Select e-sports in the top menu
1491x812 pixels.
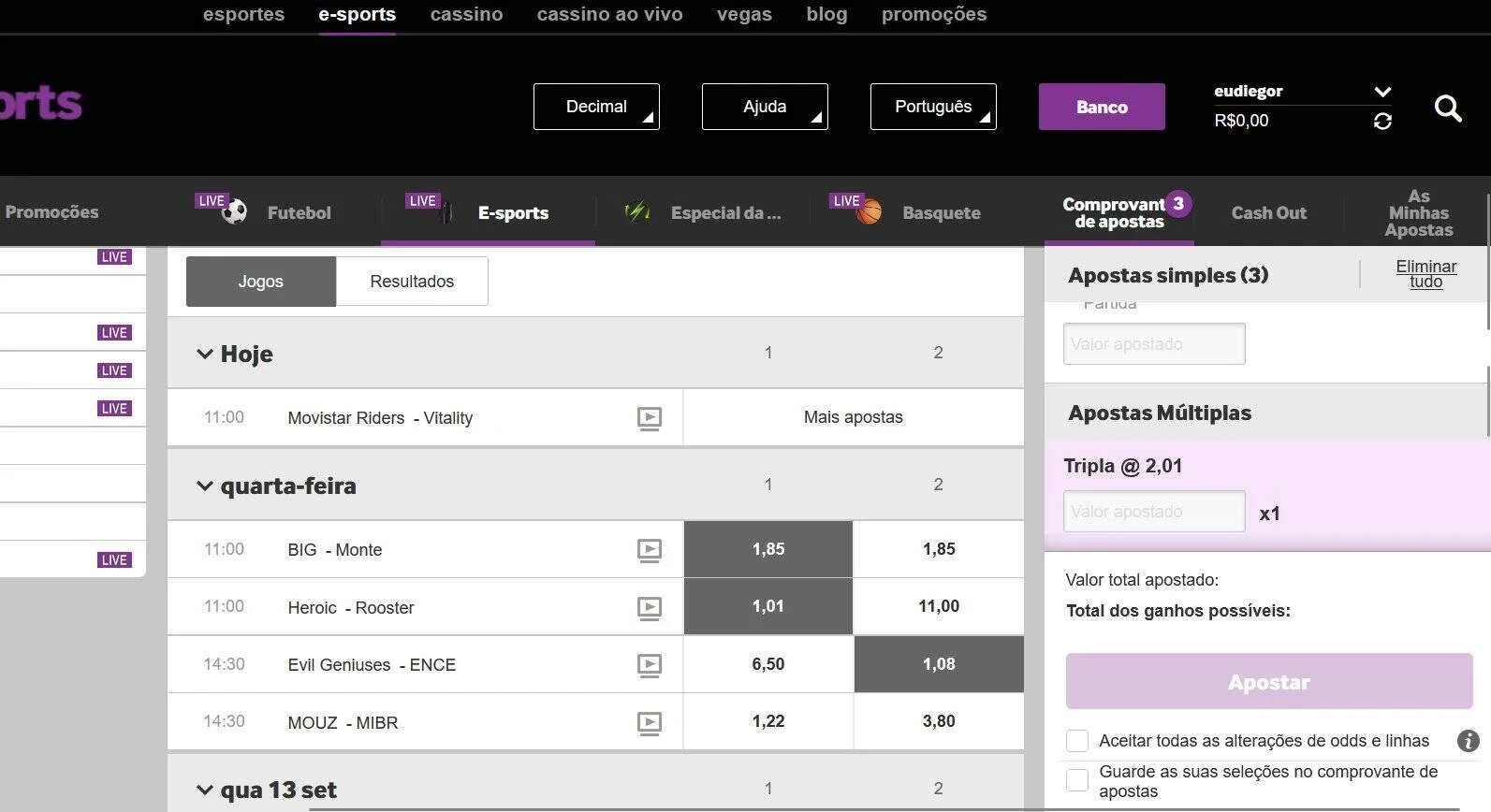click(x=357, y=14)
